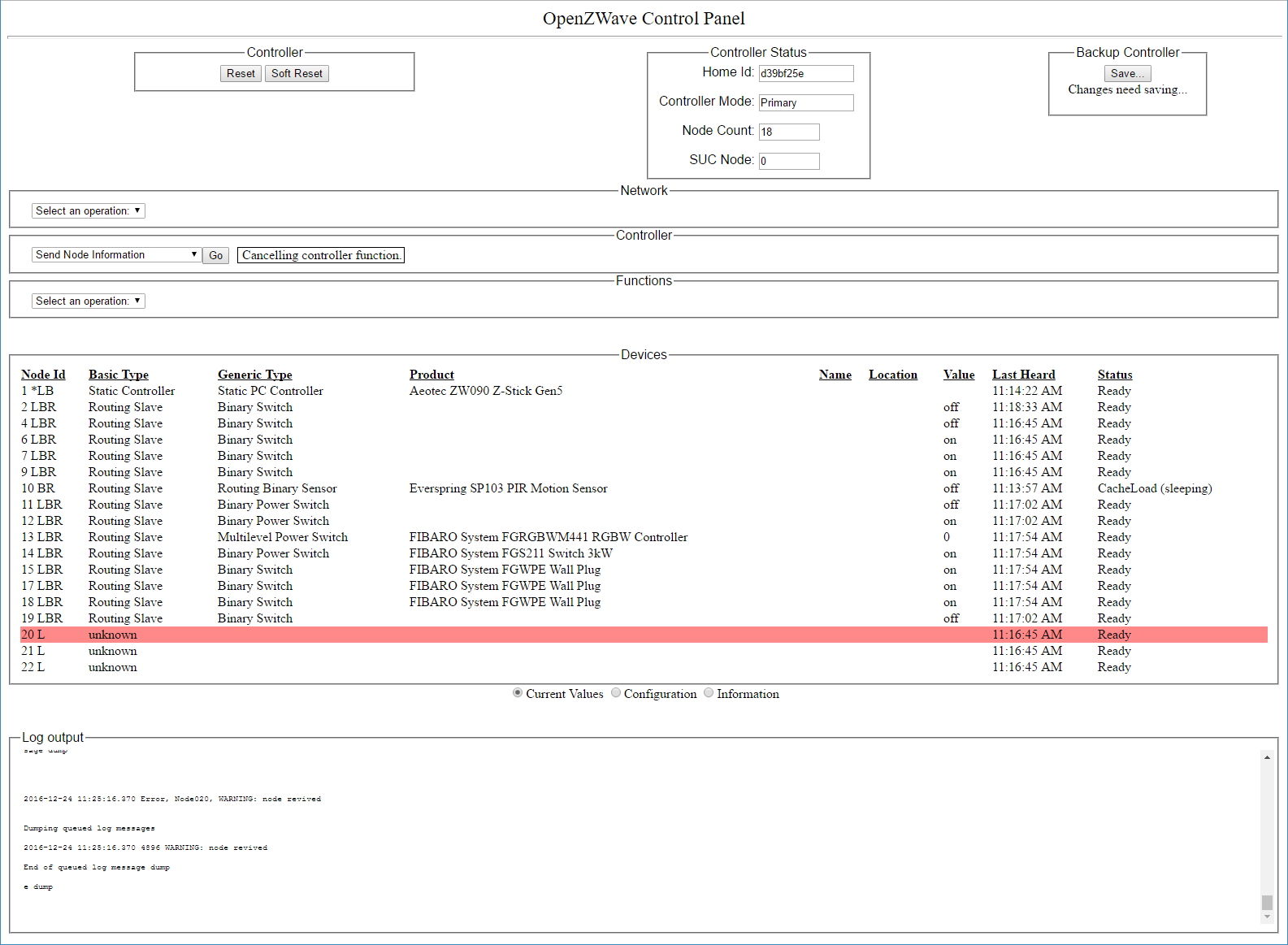
Task: Click 'Cancelling controller function.' status message
Action: 321,255
